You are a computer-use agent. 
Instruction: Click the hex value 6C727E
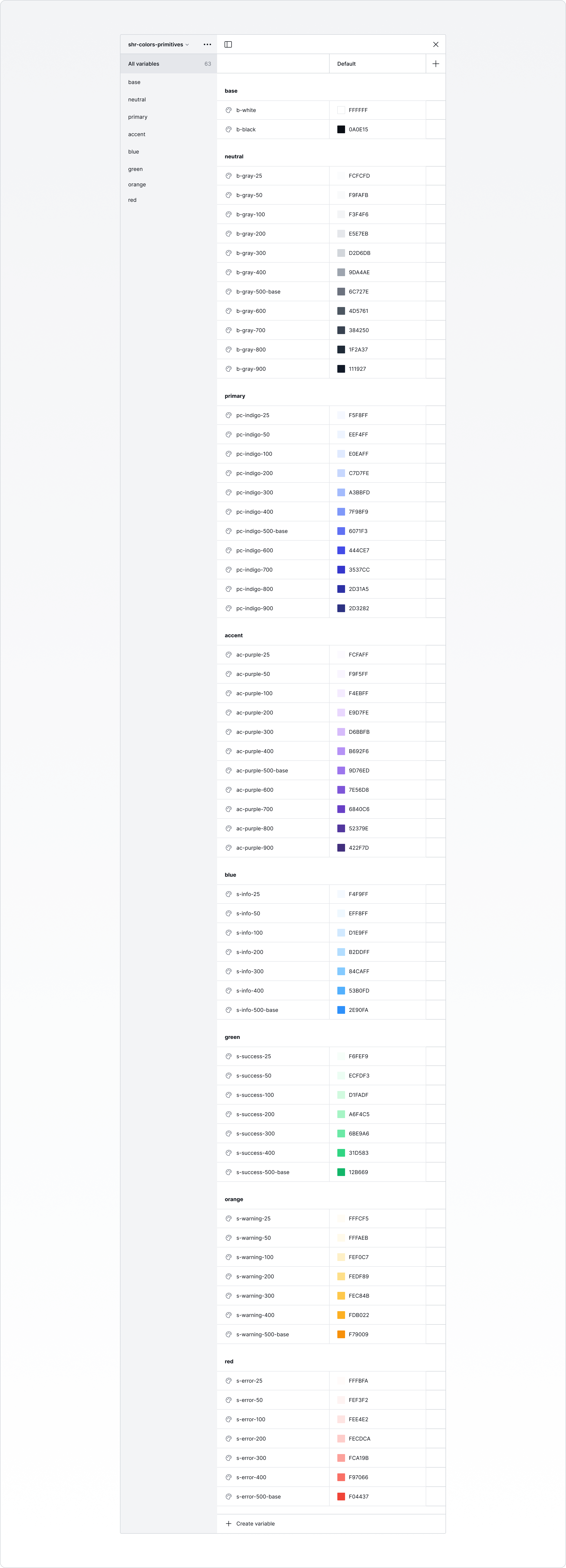[x=359, y=292]
